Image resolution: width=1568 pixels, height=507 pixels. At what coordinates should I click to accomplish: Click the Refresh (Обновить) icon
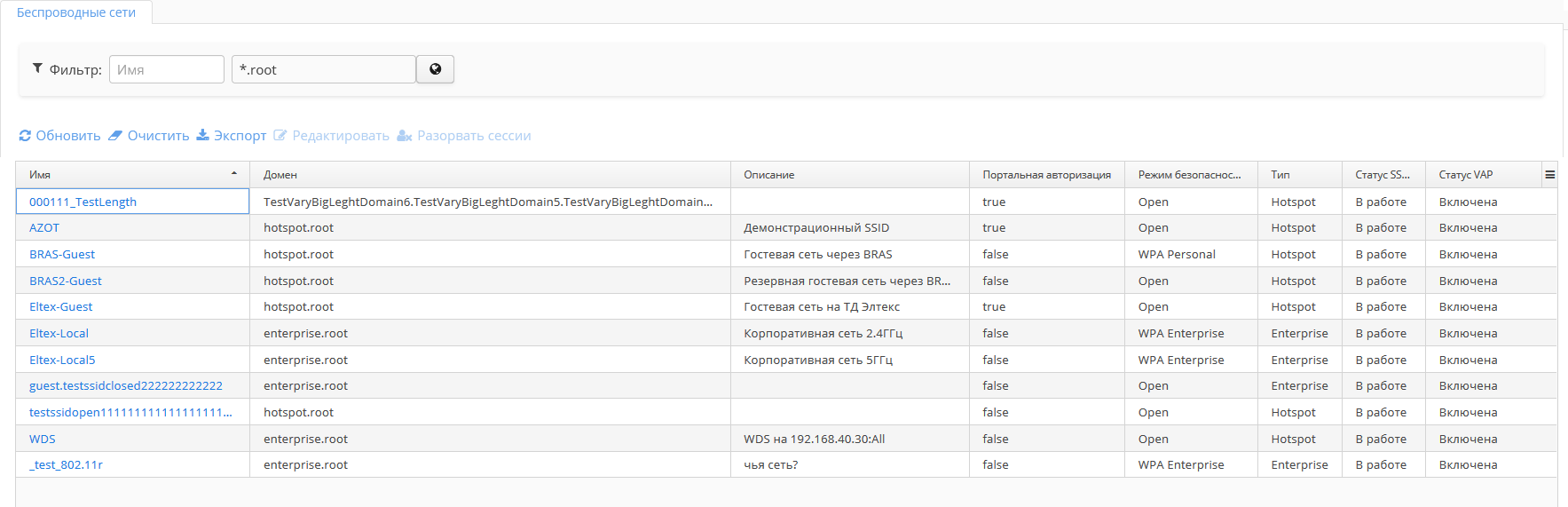pyautogui.click(x=25, y=136)
